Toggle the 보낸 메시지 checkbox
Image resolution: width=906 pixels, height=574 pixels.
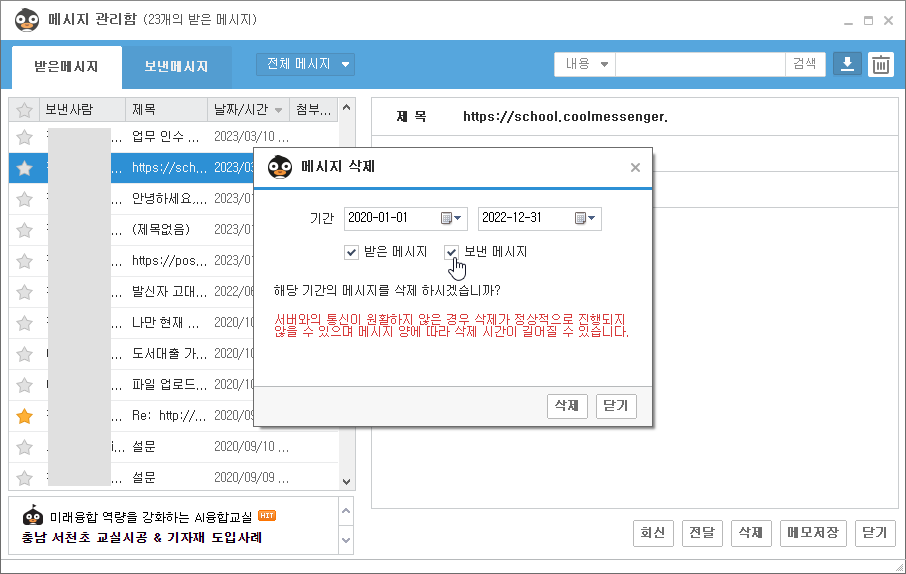[x=452, y=252]
